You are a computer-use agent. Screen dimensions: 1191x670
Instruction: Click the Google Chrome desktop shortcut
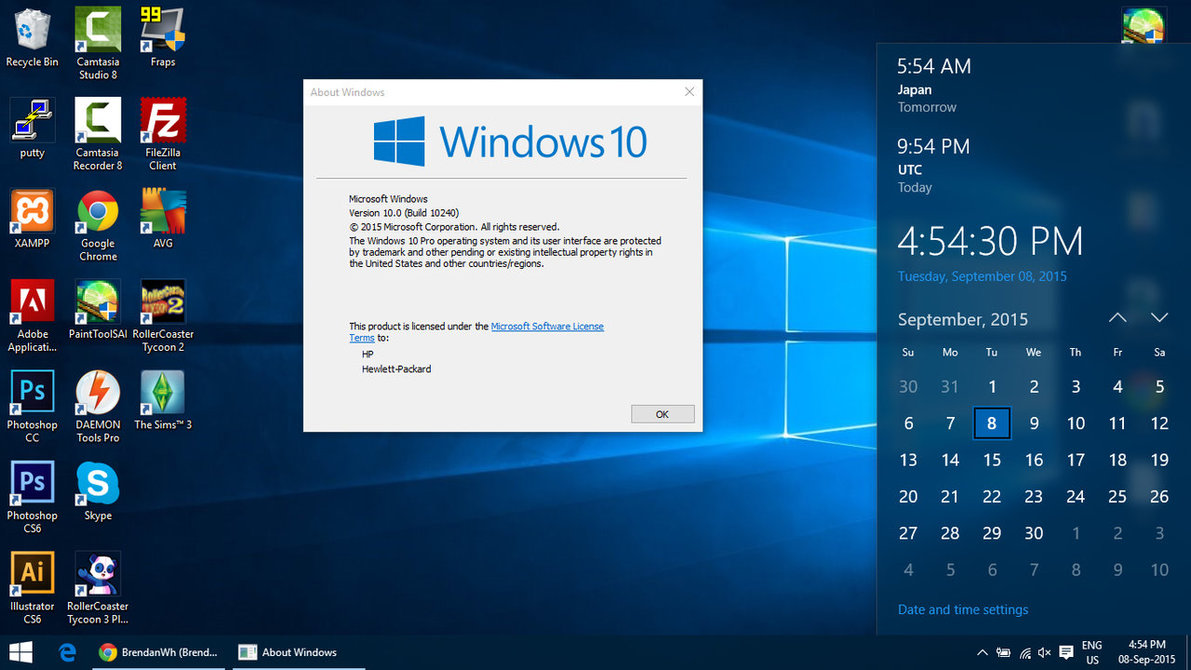coord(97,225)
